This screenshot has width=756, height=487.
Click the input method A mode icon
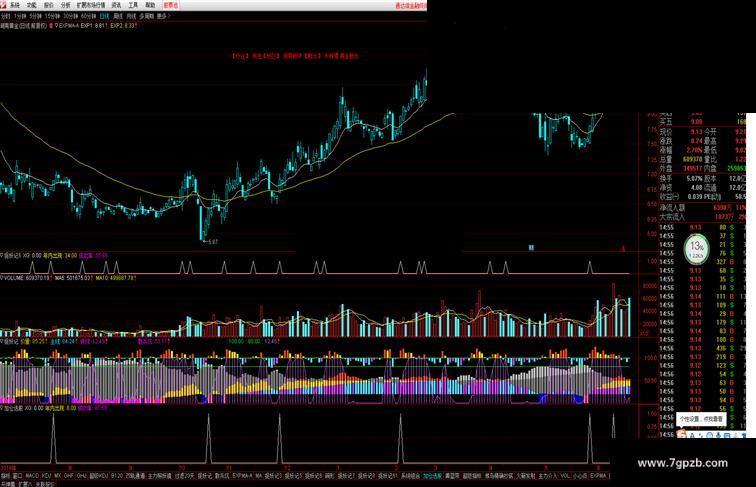pos(693,435)
